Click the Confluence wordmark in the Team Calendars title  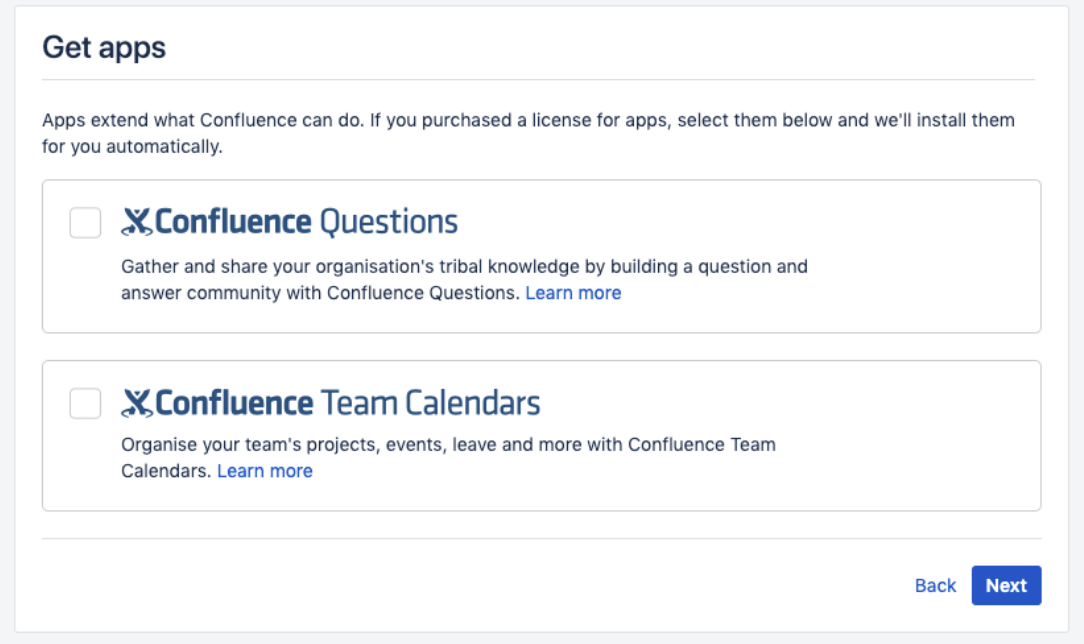(234, 404)
